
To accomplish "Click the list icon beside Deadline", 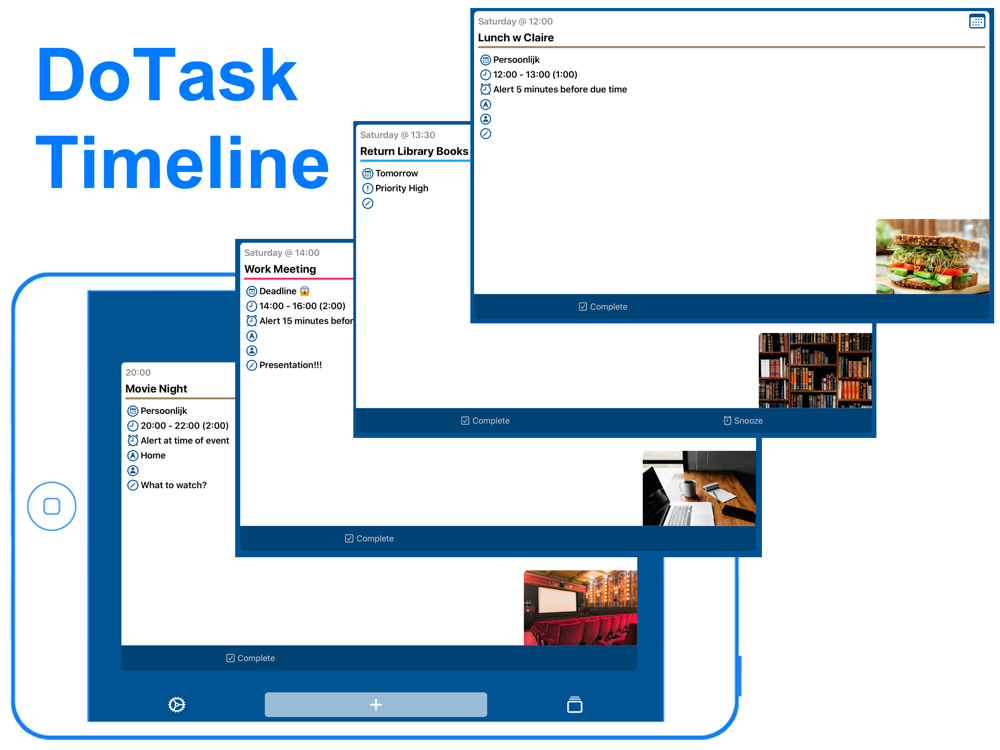I will [251, 291].
